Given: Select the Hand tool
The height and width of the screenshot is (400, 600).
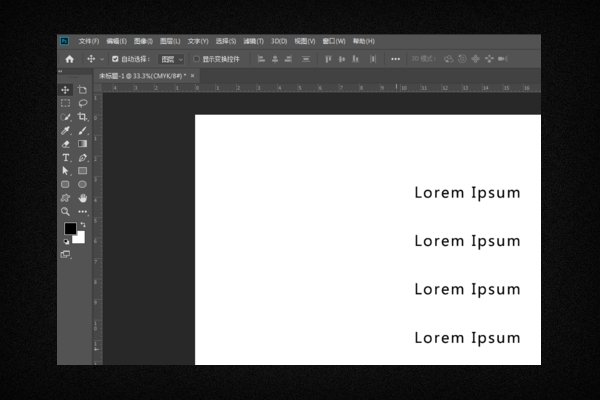Looking at the screenshot, I should pyautogui.click(x=82, y=198).
